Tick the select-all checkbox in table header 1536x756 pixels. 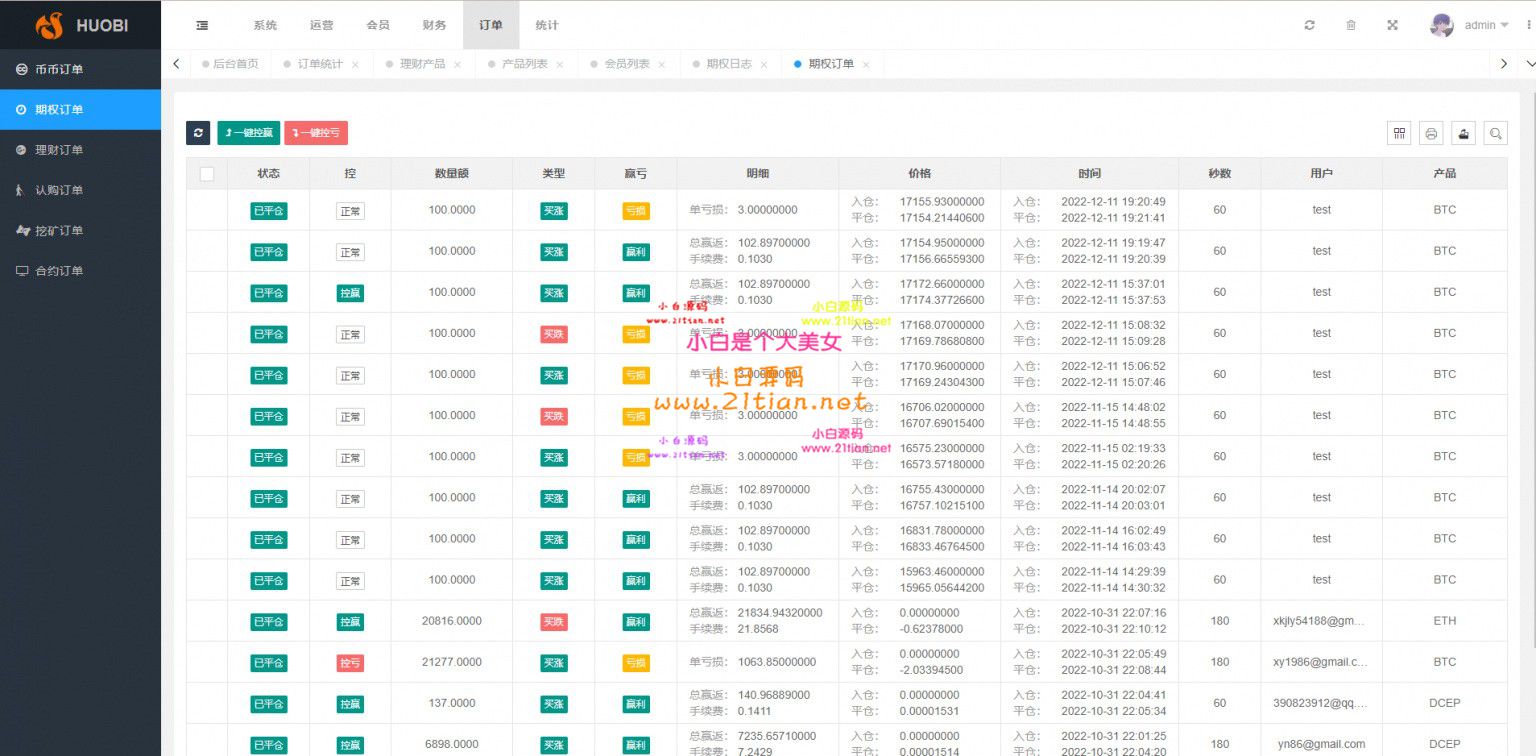pyautogui.click(x=207, y=174)
